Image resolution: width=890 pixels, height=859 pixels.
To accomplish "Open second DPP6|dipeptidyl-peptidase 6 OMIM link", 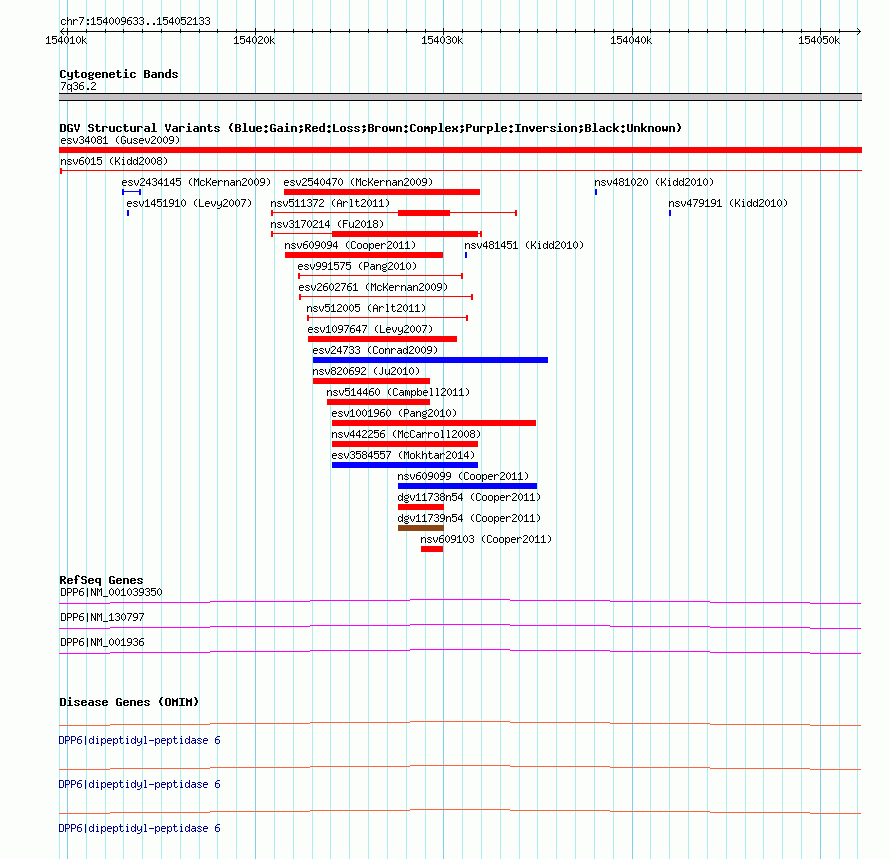I will coord(139,784).
